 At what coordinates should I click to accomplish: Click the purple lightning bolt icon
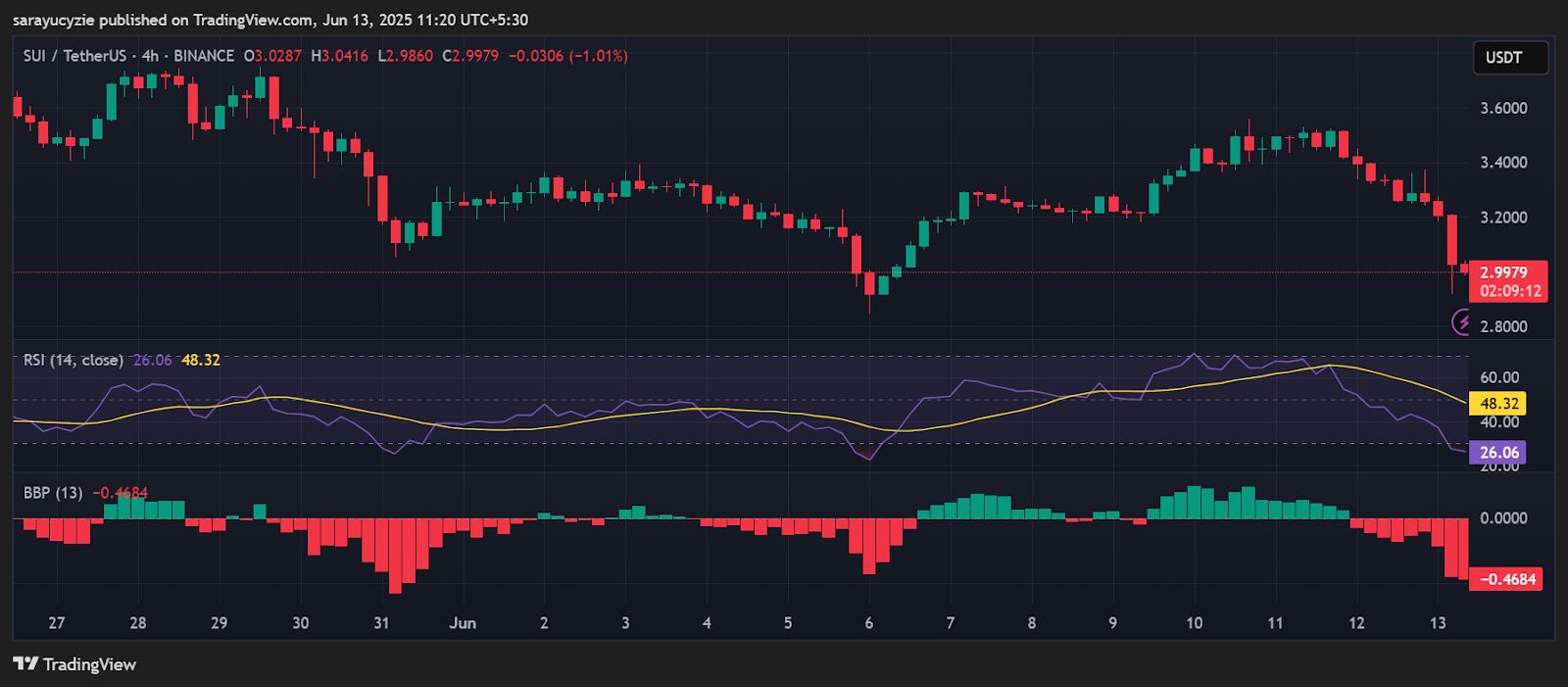[x=1462, y=321]
